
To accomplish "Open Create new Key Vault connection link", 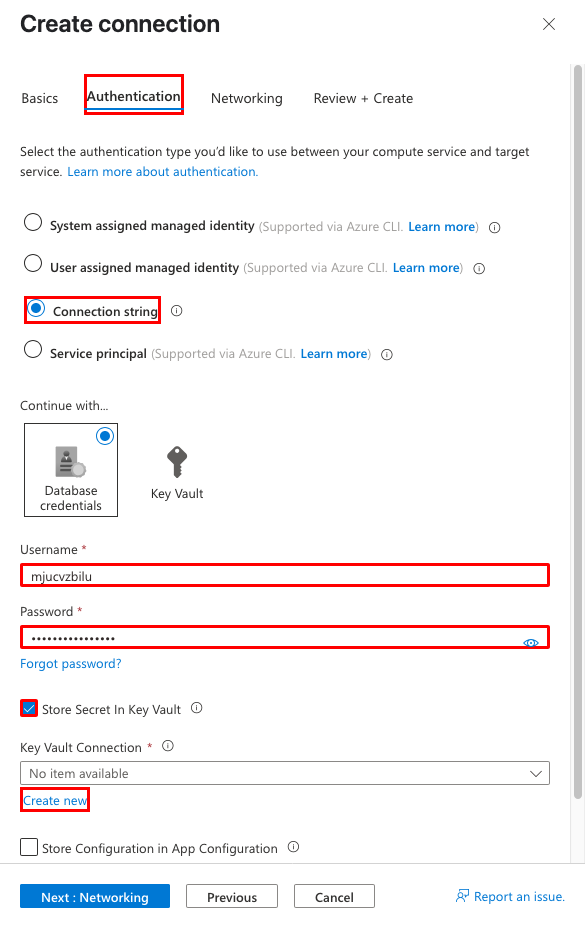I will click(55, 800).
